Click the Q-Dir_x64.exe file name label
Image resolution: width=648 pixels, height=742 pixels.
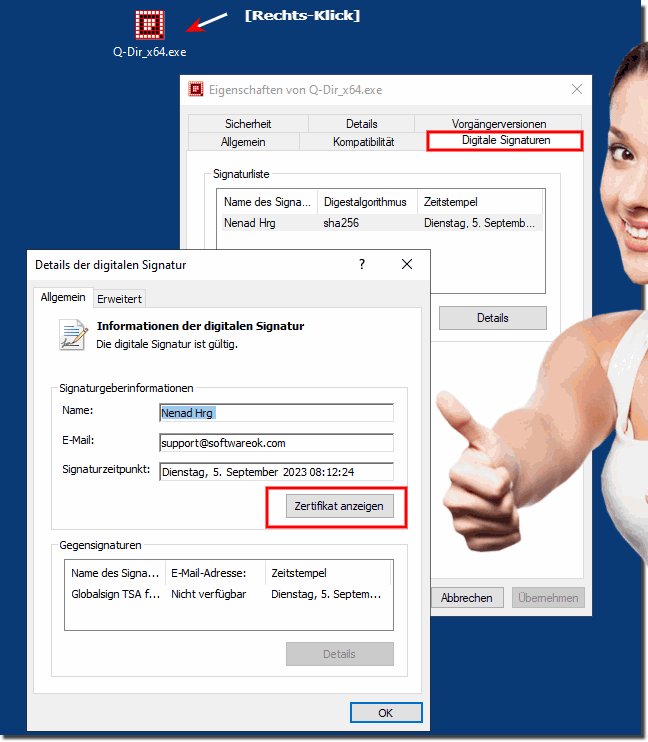150,52
